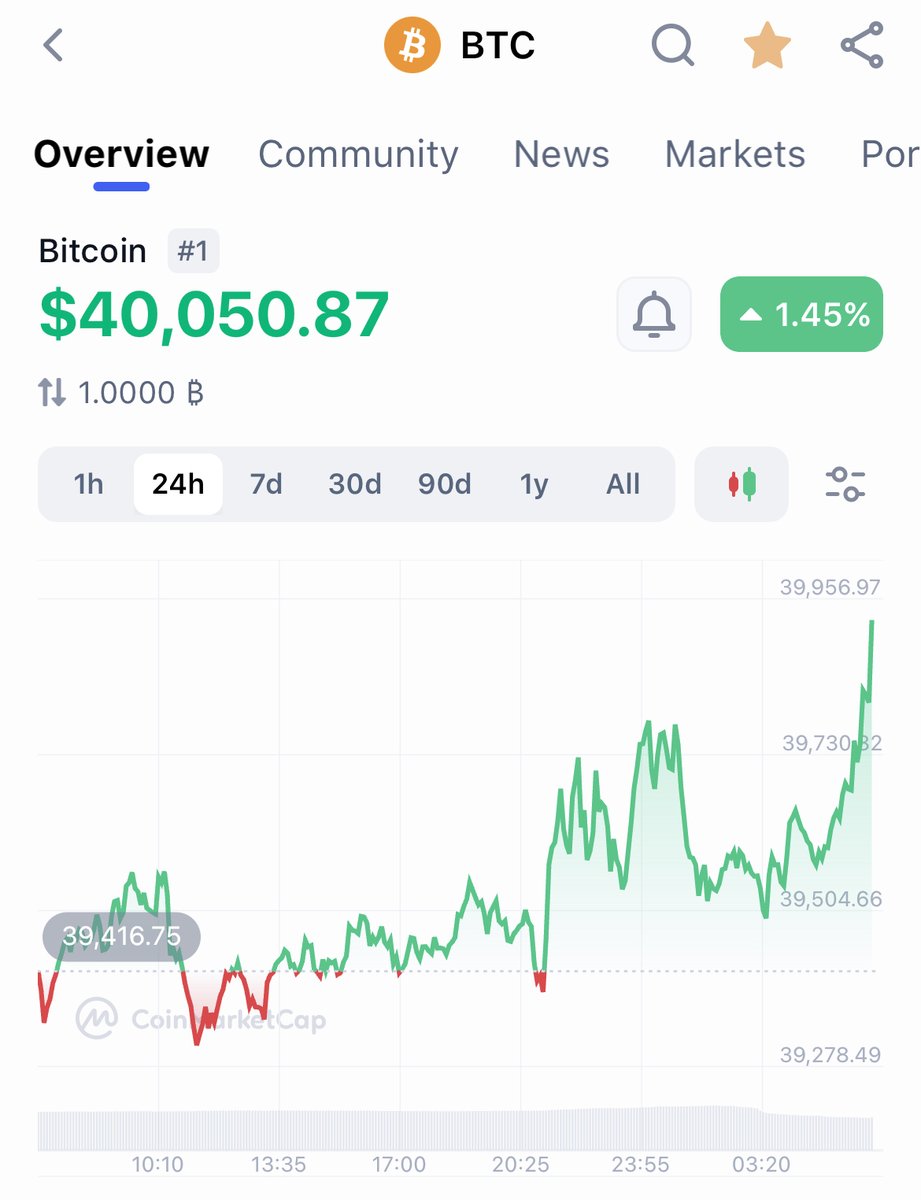Select the 1h time range
Viewport: 921px width, 1200px height.
89,484
